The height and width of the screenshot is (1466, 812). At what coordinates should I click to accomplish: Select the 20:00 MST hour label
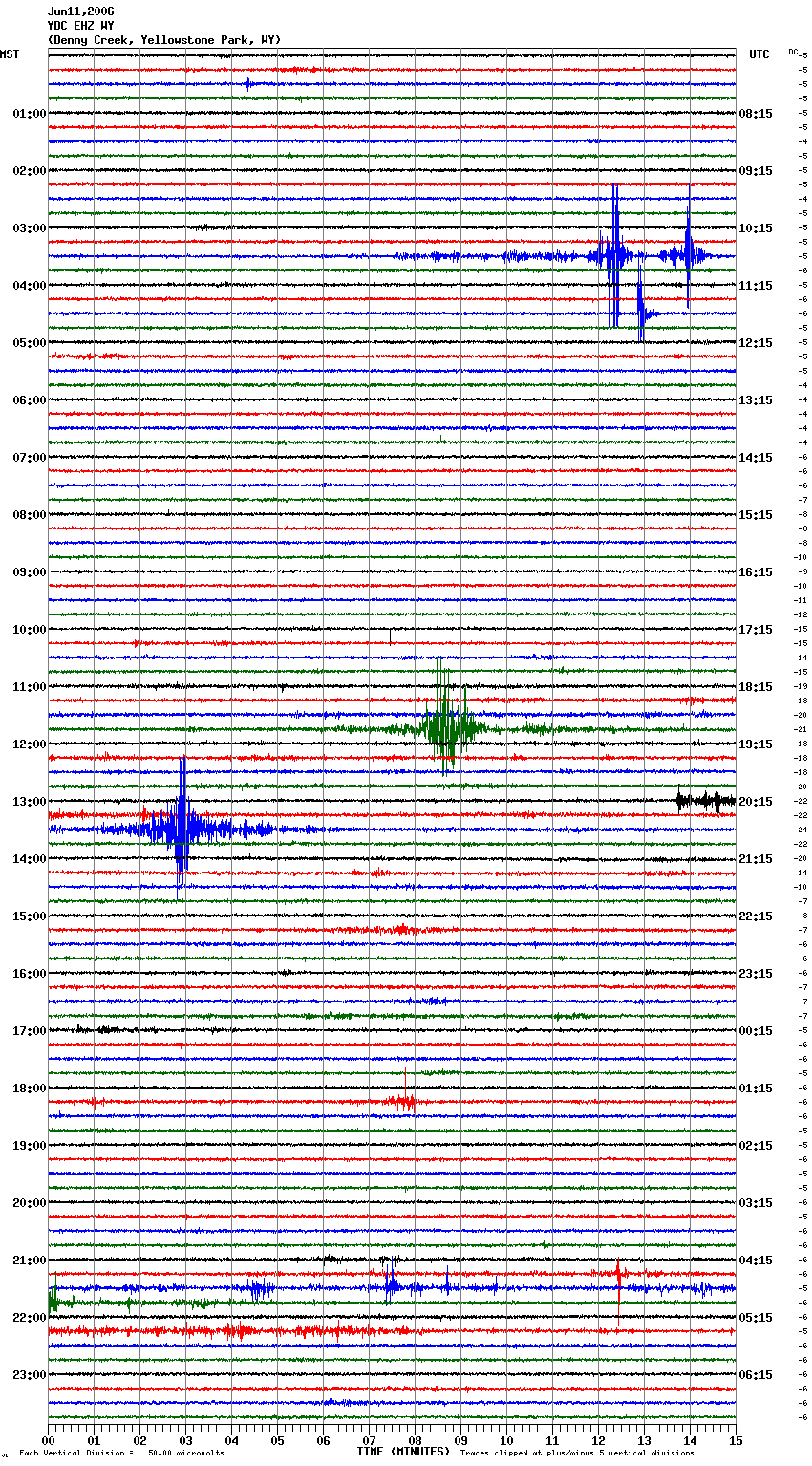point(29,1203)
